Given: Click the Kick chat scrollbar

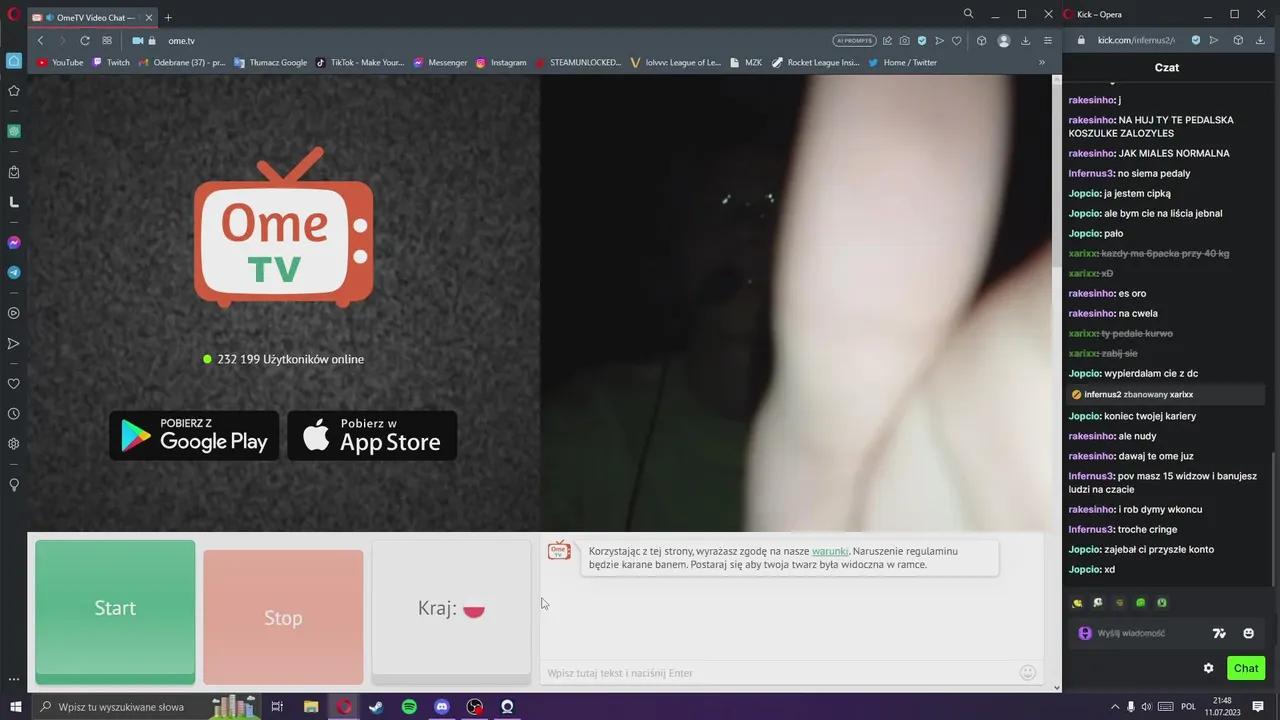Looking at the screenshot, I should point(1273,520).
